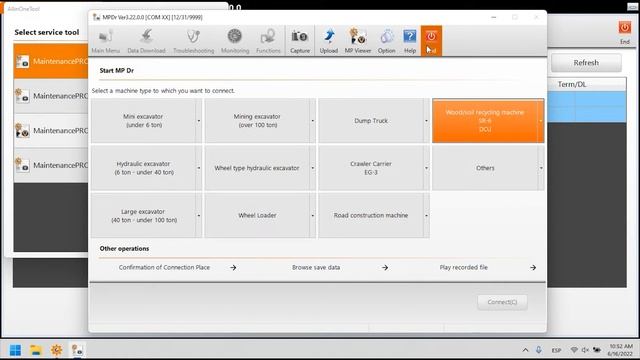Open Windows Start menu
This screenshot has height=360, width=640.
coord(16,350)
